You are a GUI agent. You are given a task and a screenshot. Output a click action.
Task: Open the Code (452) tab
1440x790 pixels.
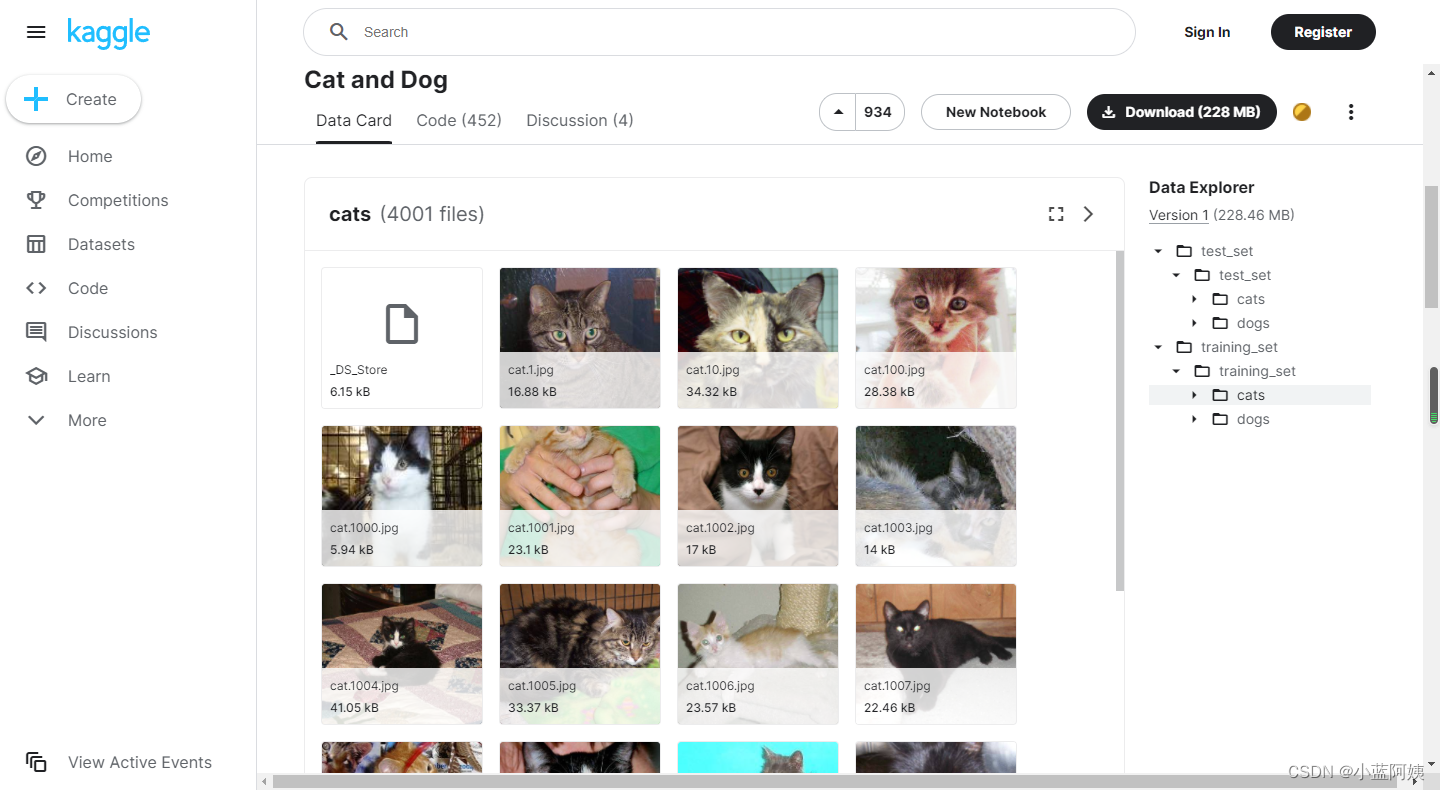point(459,120)
